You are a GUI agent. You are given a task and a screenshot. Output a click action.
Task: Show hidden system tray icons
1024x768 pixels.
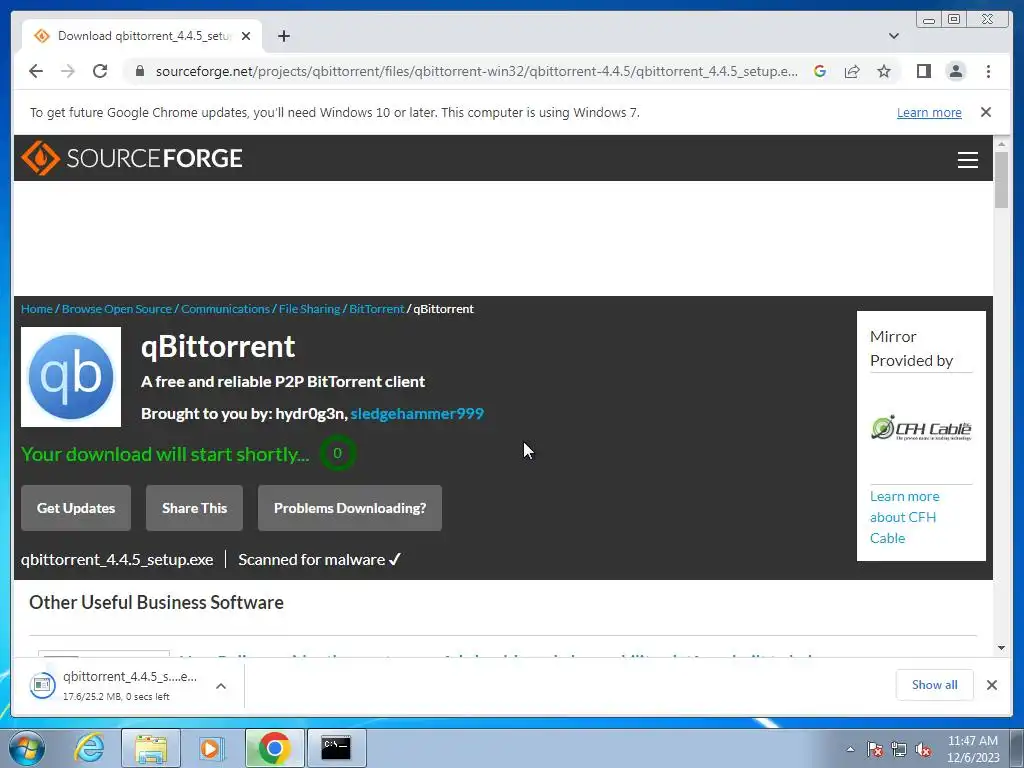click(850, 749)
